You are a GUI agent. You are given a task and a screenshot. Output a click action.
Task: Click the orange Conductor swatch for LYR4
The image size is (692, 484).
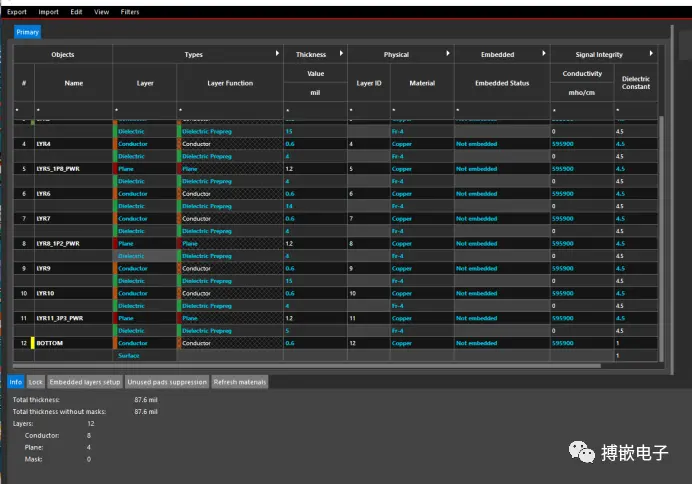pos(115,144)
